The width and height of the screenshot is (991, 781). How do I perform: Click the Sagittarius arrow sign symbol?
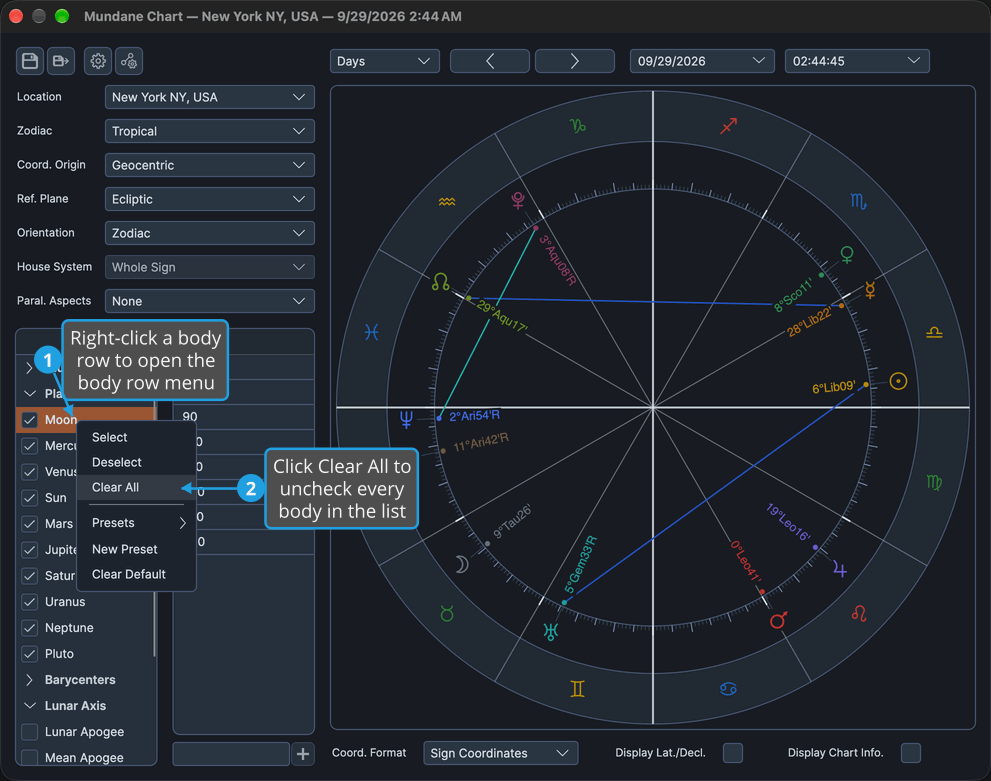(x=729, y=126)
